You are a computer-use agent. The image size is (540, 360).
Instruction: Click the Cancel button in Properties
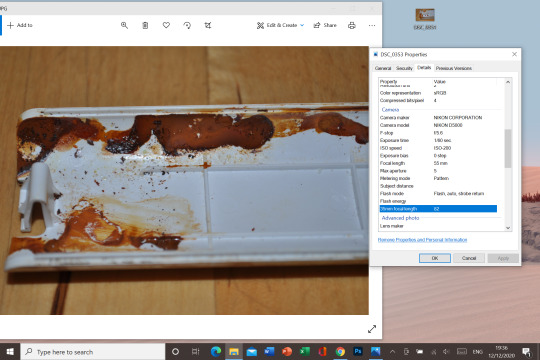point(469,258)
